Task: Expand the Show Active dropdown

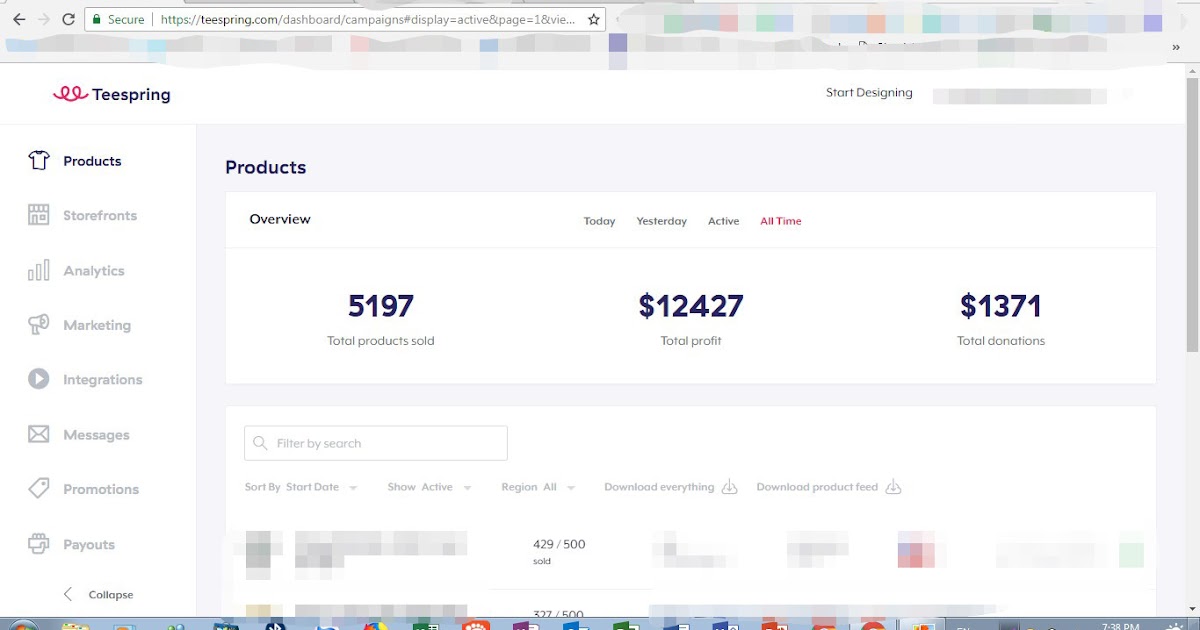Action: click(430, 486)
